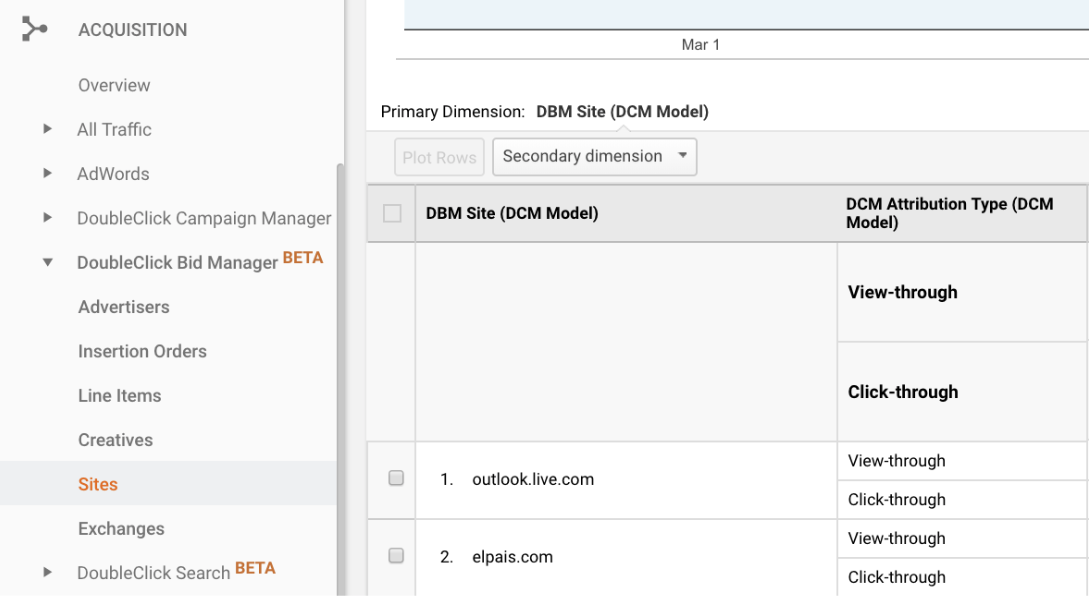This screenshot has height=603, width=1089.
Task: Click the Plot Rows button
Action: pyautogui.click(x=439, y=157)
